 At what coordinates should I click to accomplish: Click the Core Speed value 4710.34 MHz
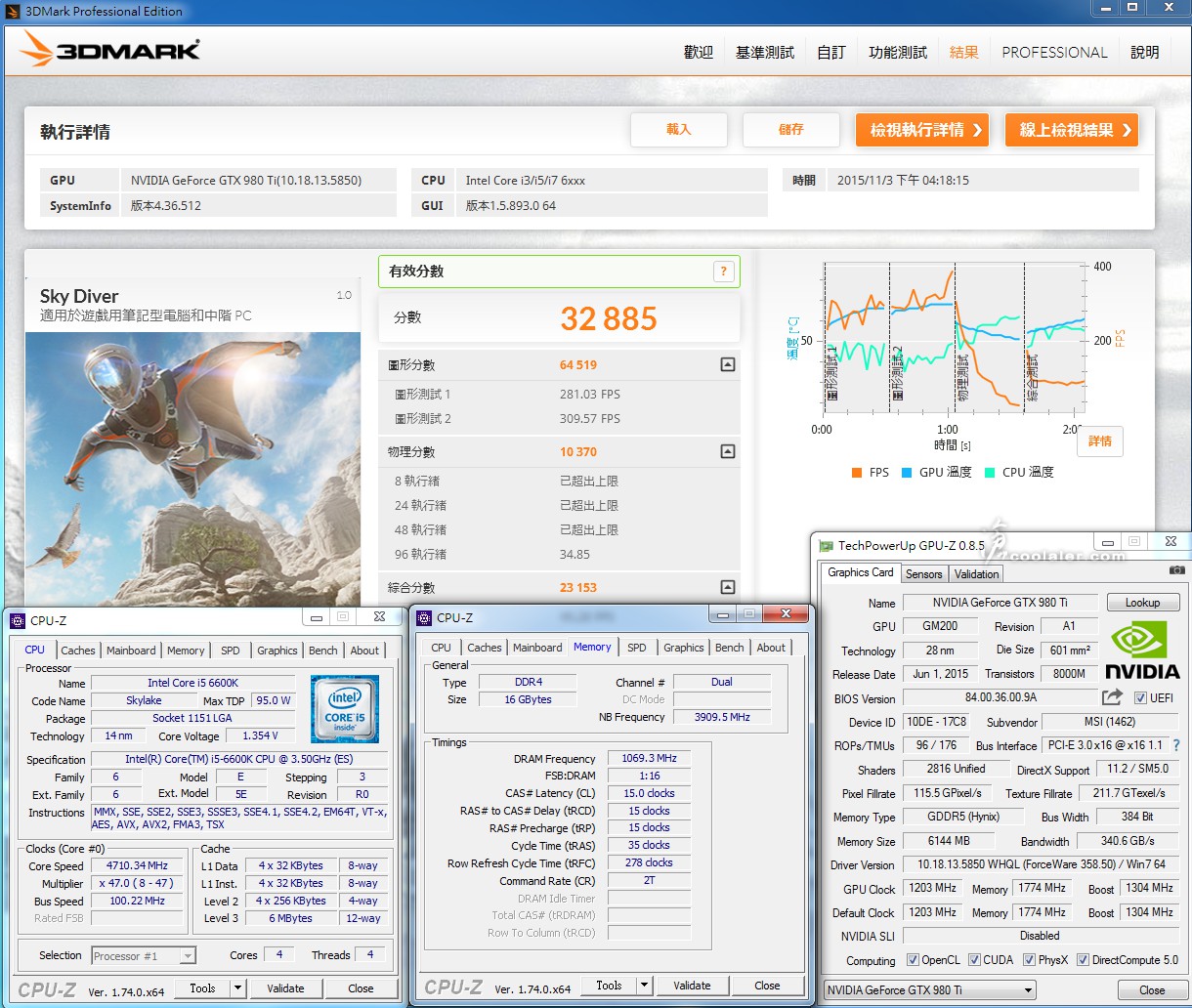coord(137,865)
